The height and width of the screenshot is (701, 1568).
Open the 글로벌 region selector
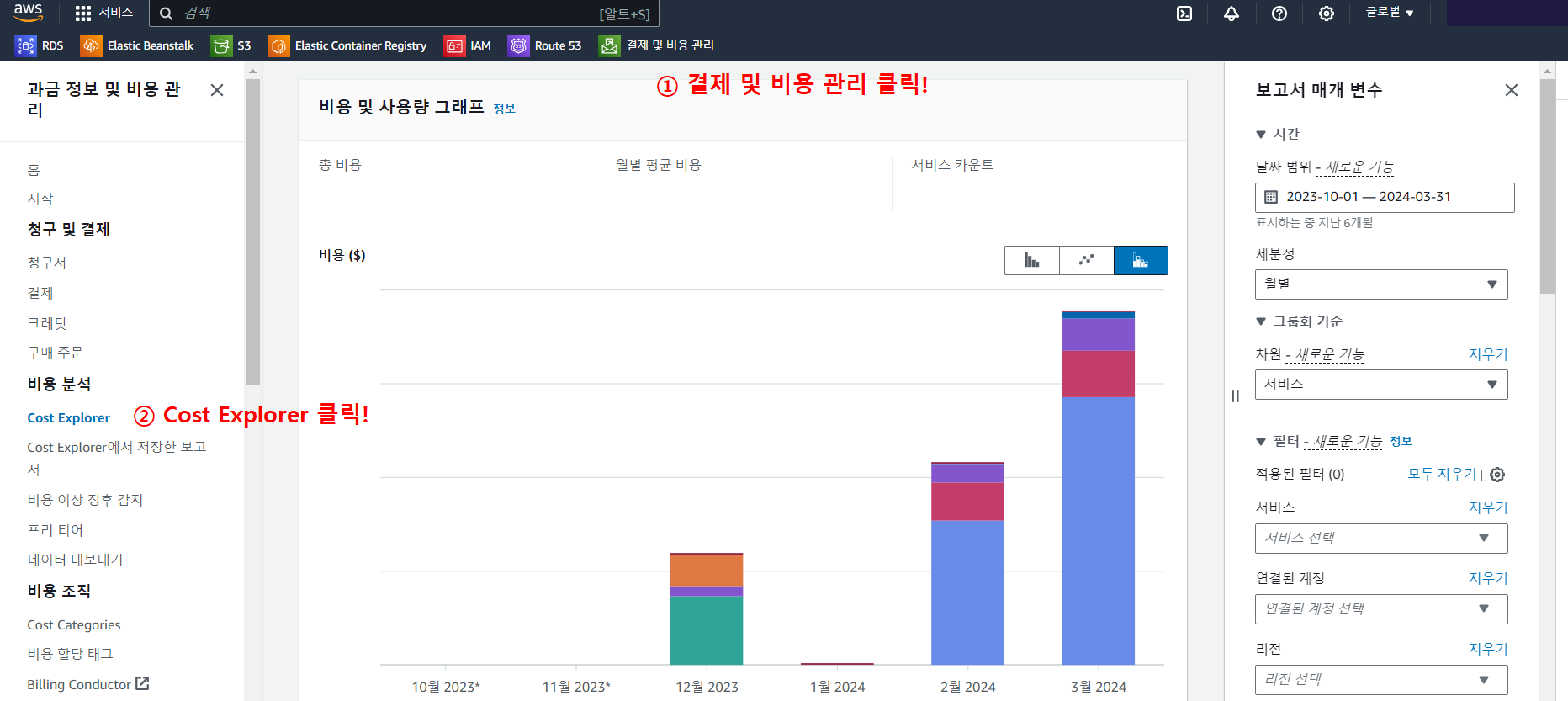[1390, 13]
